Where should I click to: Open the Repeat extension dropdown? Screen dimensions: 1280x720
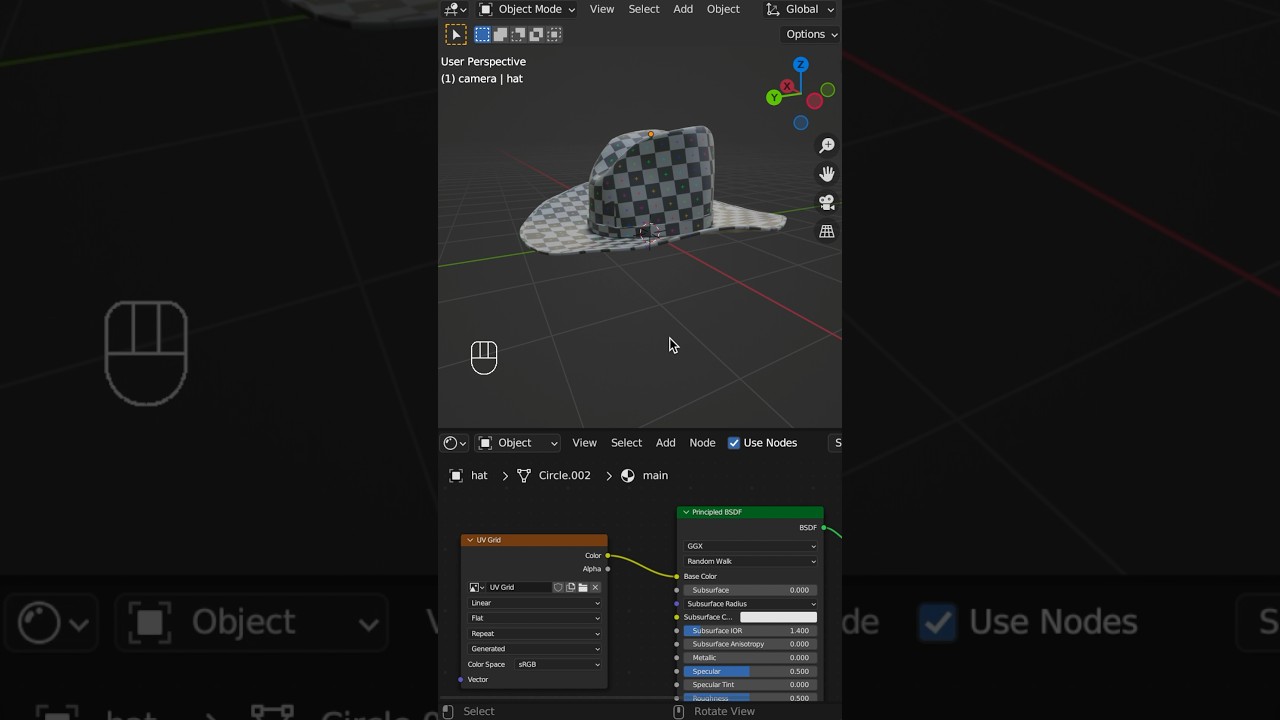pos(535,634)
